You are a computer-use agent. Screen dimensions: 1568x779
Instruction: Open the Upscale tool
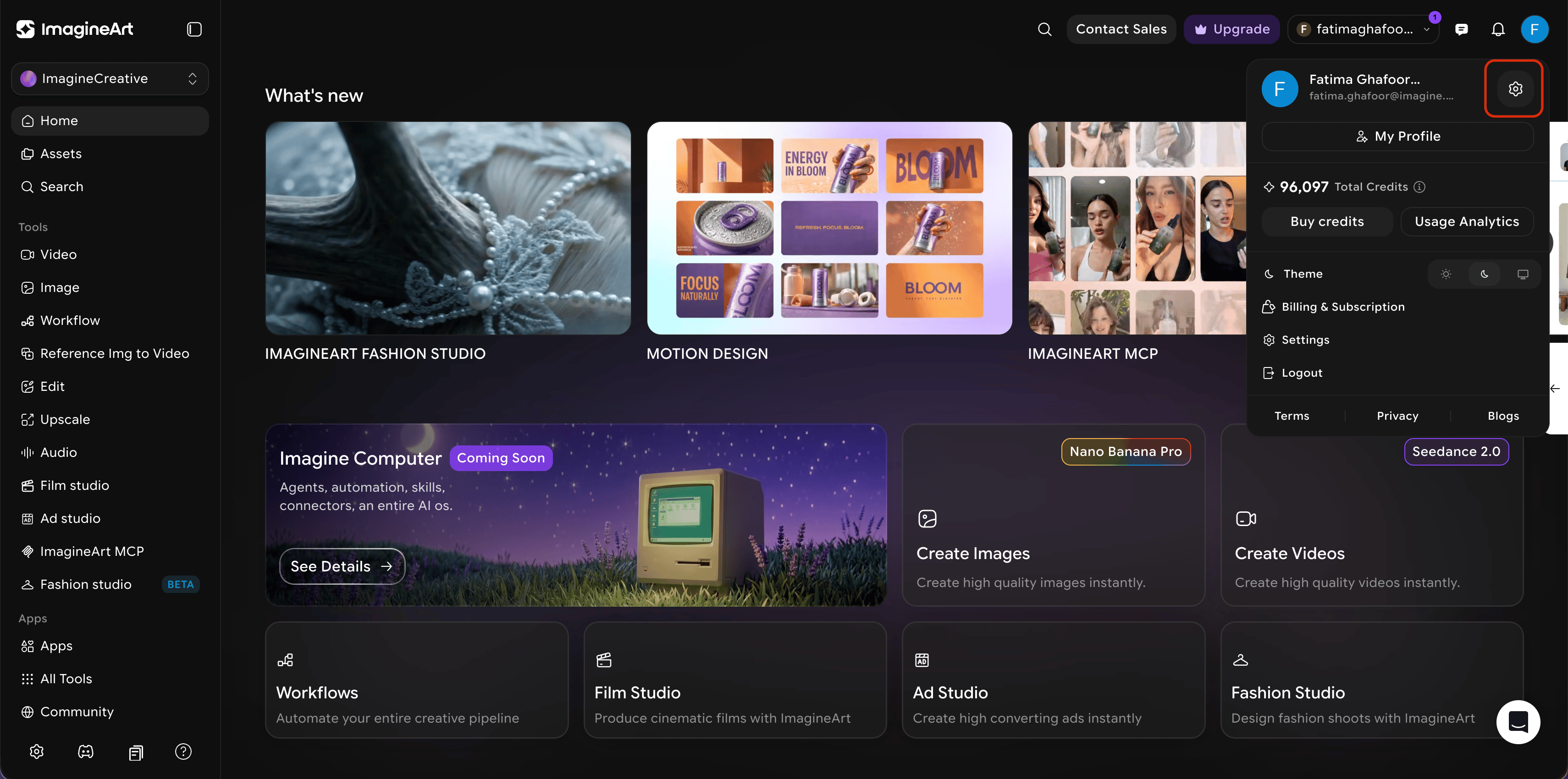tap(110, 419)
